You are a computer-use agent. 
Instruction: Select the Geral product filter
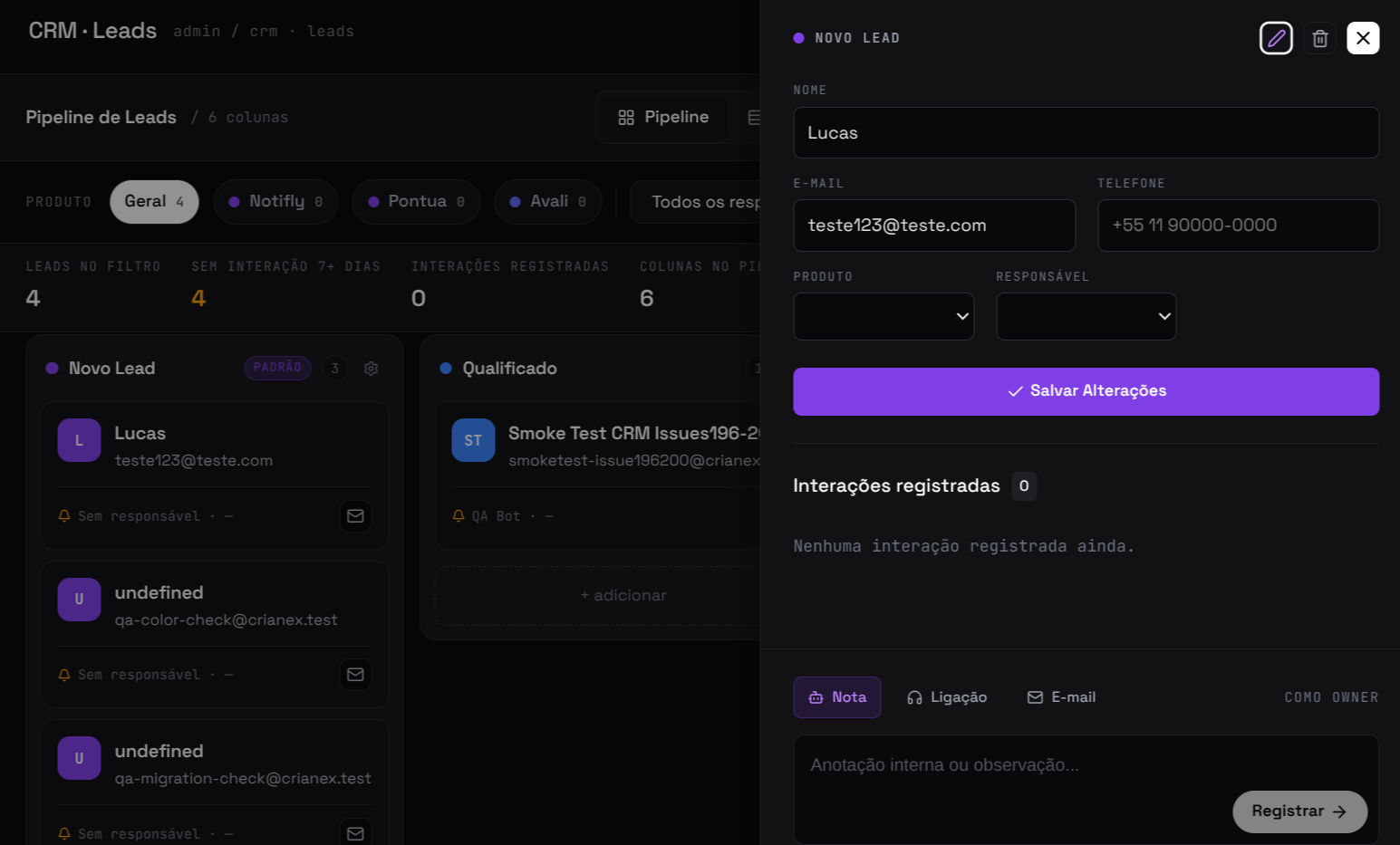coord(154,201)
